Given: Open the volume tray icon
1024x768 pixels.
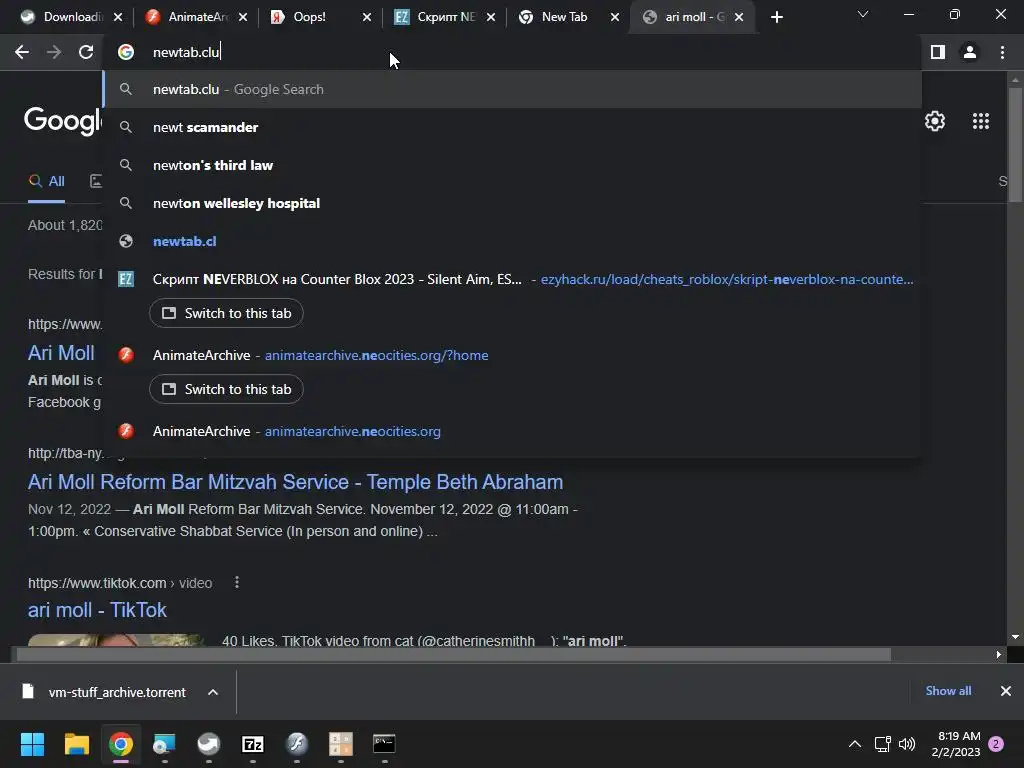Looking at the screenshot, I should [x=907, y=744].
